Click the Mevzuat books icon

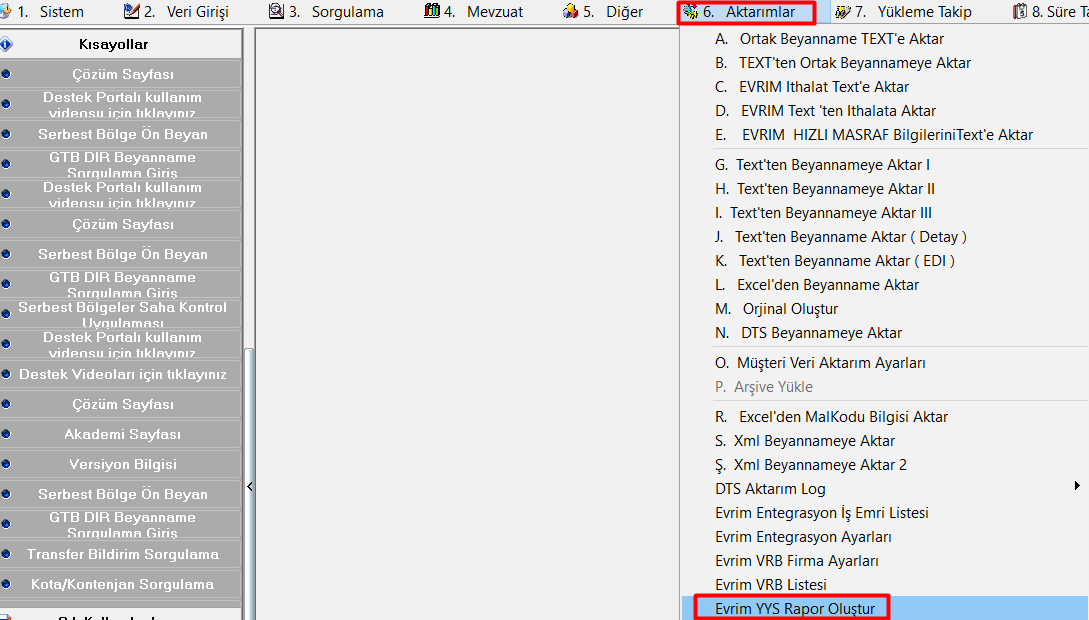click(x=432, y=12)
